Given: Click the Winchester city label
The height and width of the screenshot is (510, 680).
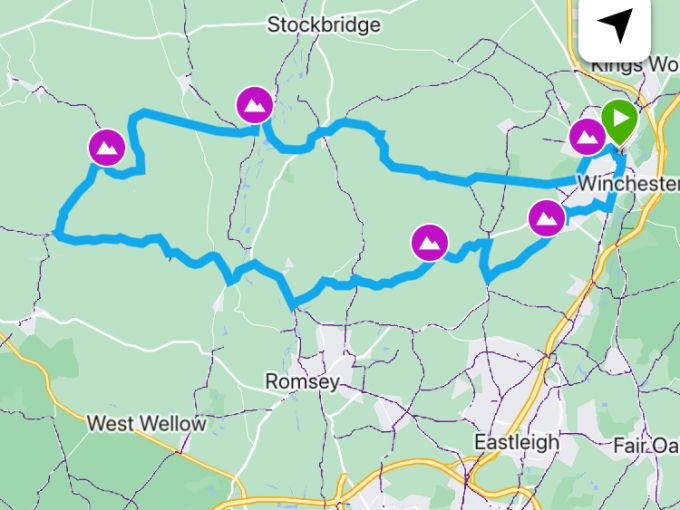Looking at the screenshot, I should click(x=629, y=183).
